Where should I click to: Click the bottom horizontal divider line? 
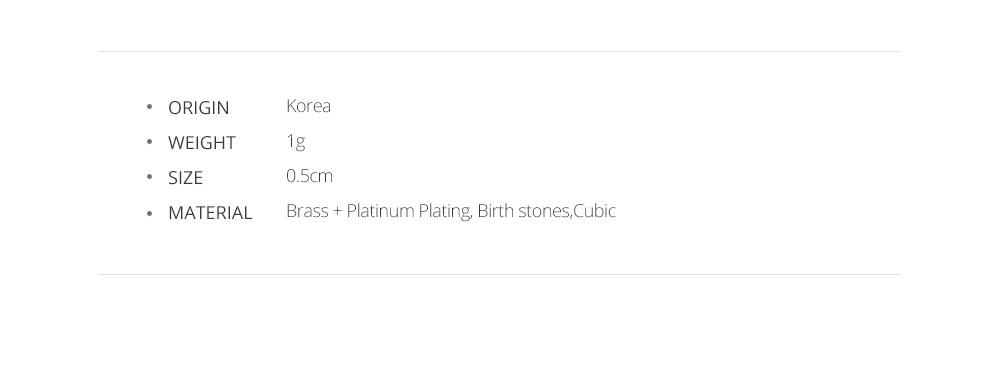tap(499, 275)
